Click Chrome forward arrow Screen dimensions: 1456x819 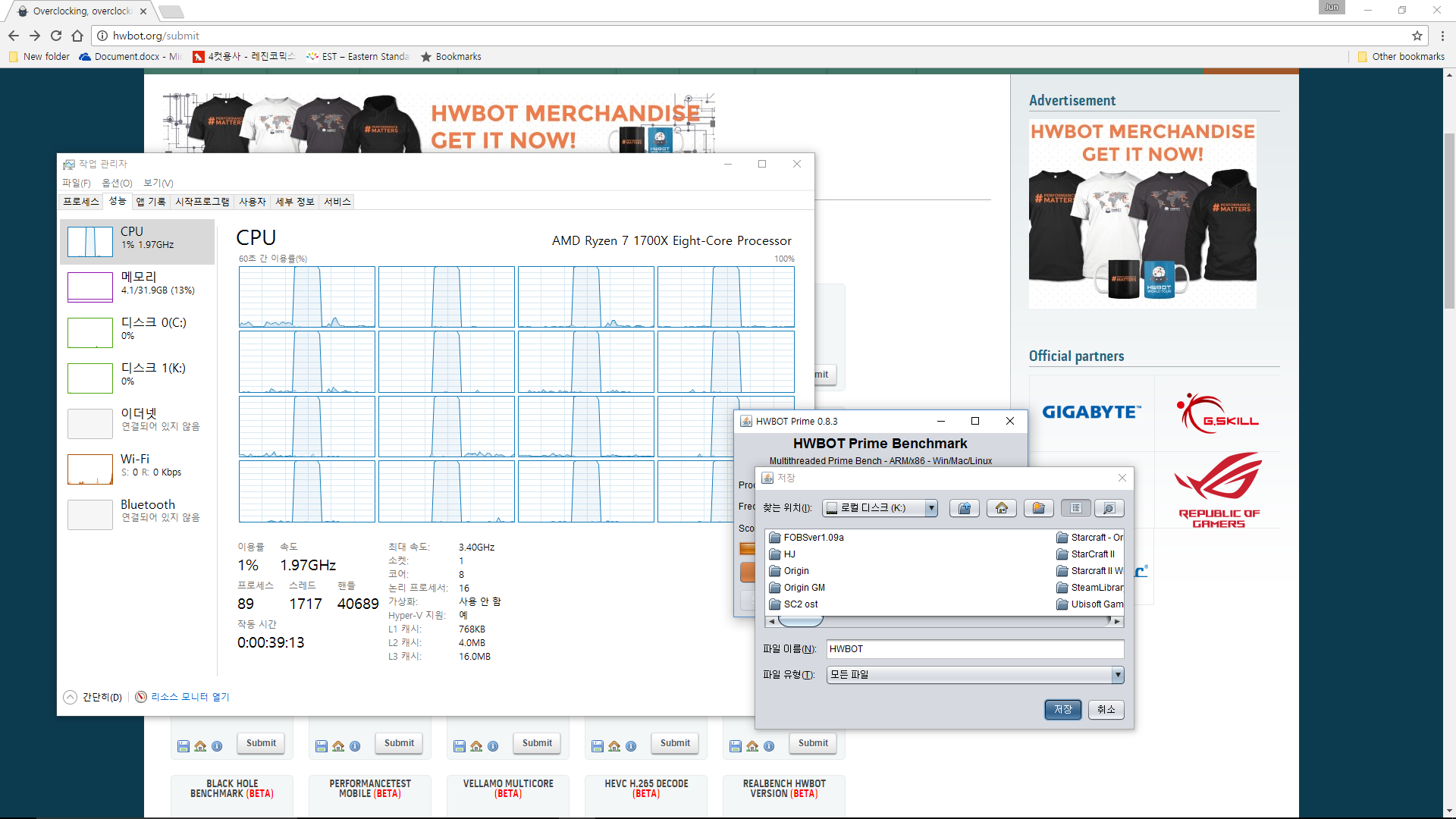pos(35,36)
